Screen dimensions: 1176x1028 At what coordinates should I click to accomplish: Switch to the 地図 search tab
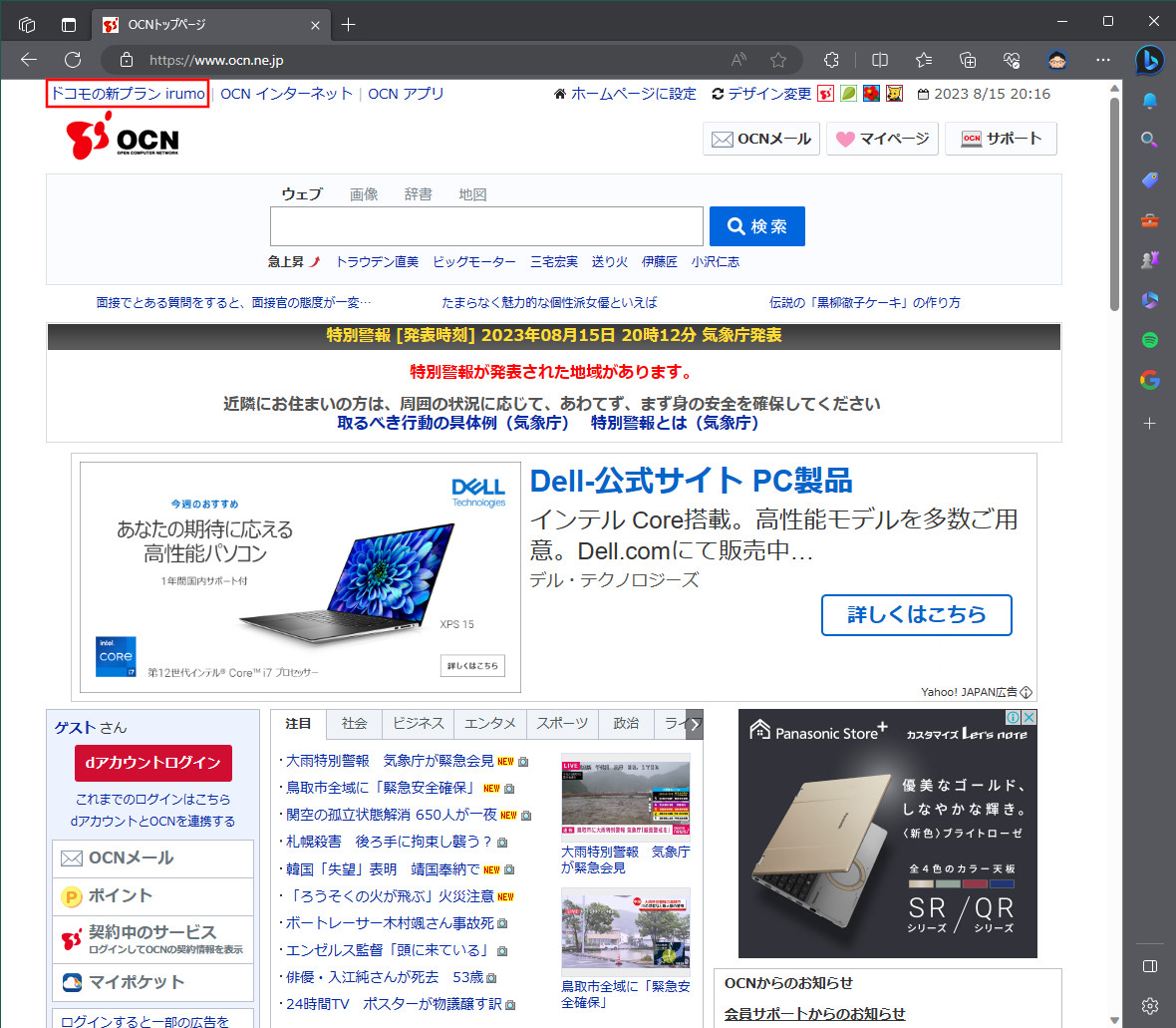[x=472, y=194]
